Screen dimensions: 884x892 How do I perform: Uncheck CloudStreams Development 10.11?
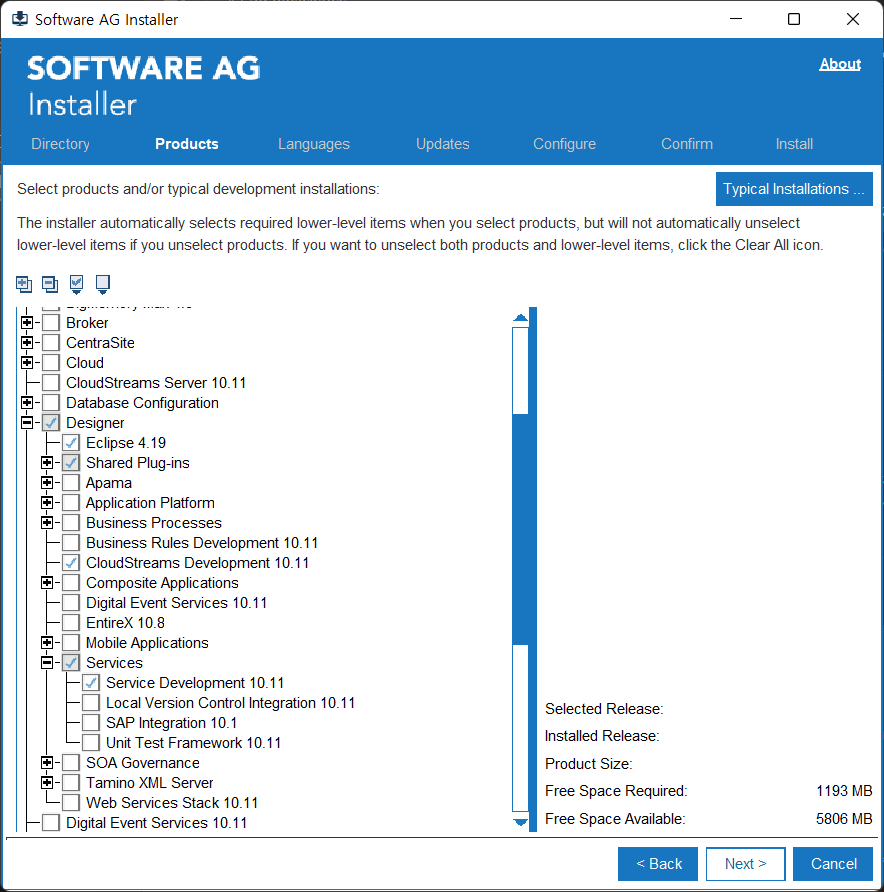coord(71,563)
